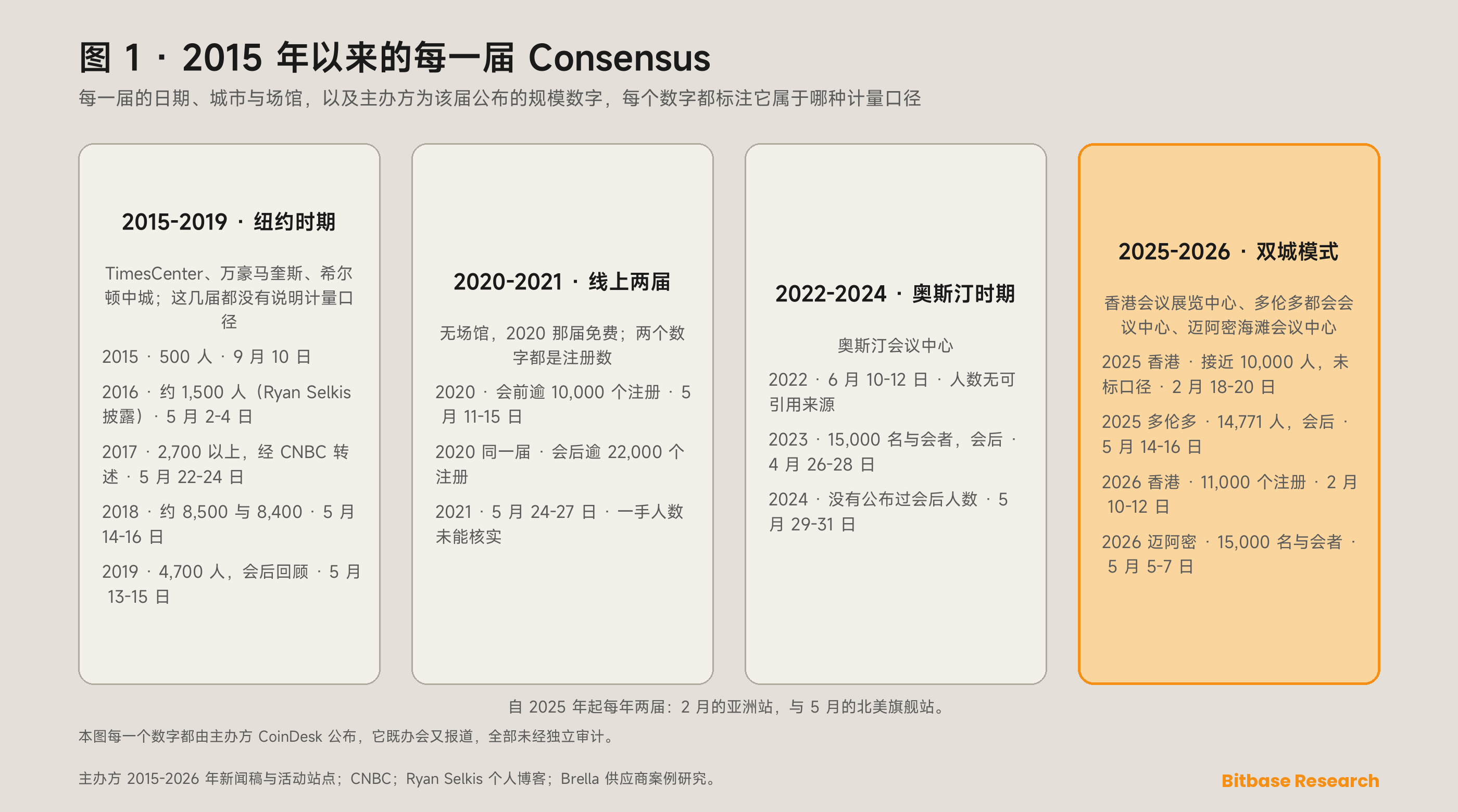Click the '2025 香港 · 接近 10,000 人' row

tap(1225, 374)
